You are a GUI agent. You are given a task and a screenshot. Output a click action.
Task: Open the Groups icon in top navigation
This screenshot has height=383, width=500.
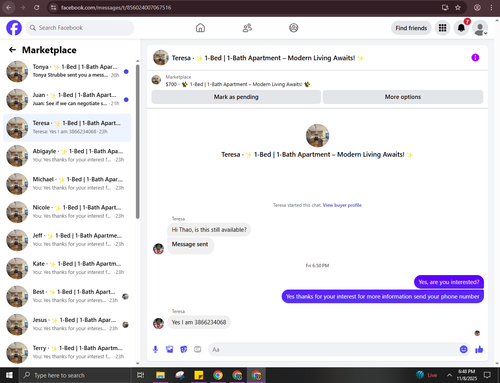coord(293,28)
